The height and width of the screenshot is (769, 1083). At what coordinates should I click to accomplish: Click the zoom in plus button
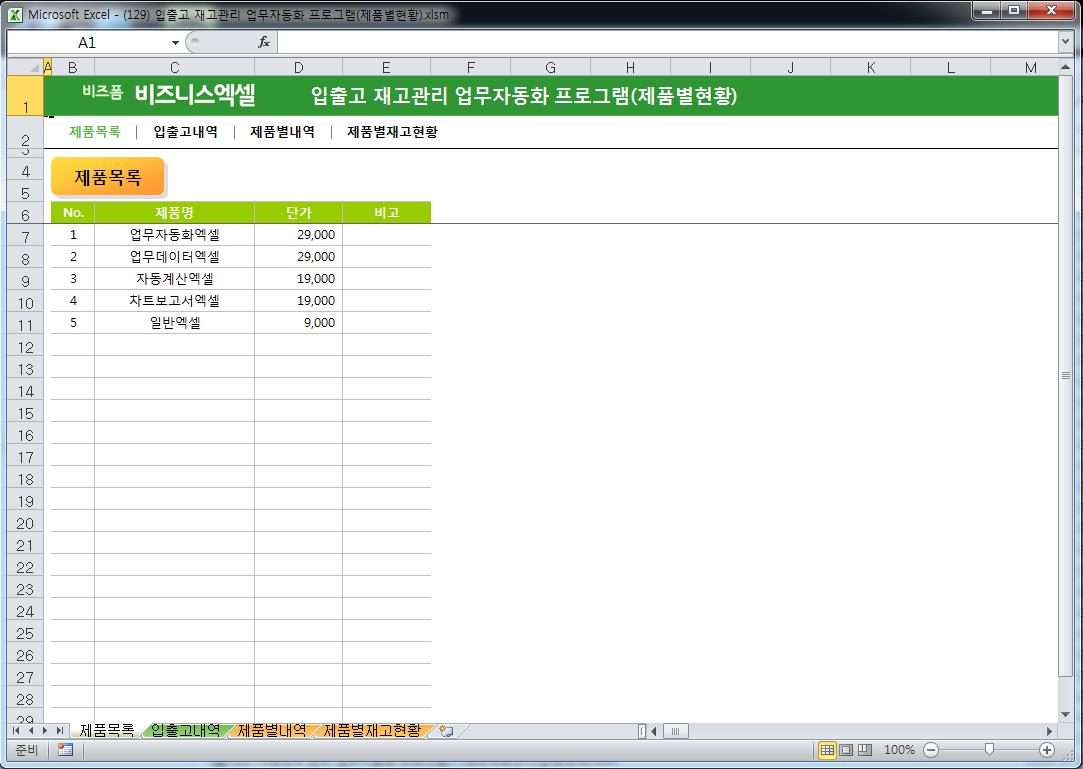click(x=1047, y=750)
